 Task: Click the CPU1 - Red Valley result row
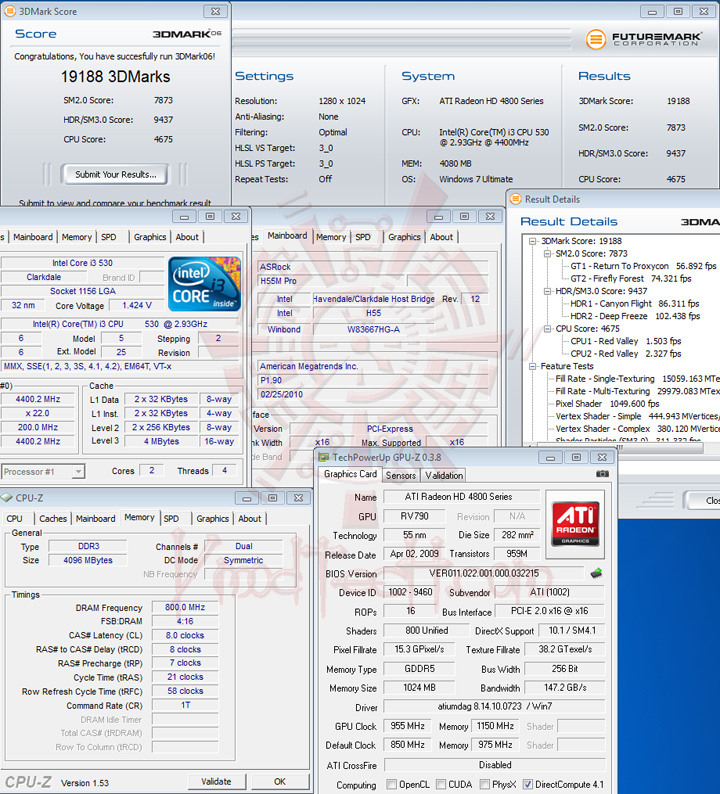tap(626, 341)
